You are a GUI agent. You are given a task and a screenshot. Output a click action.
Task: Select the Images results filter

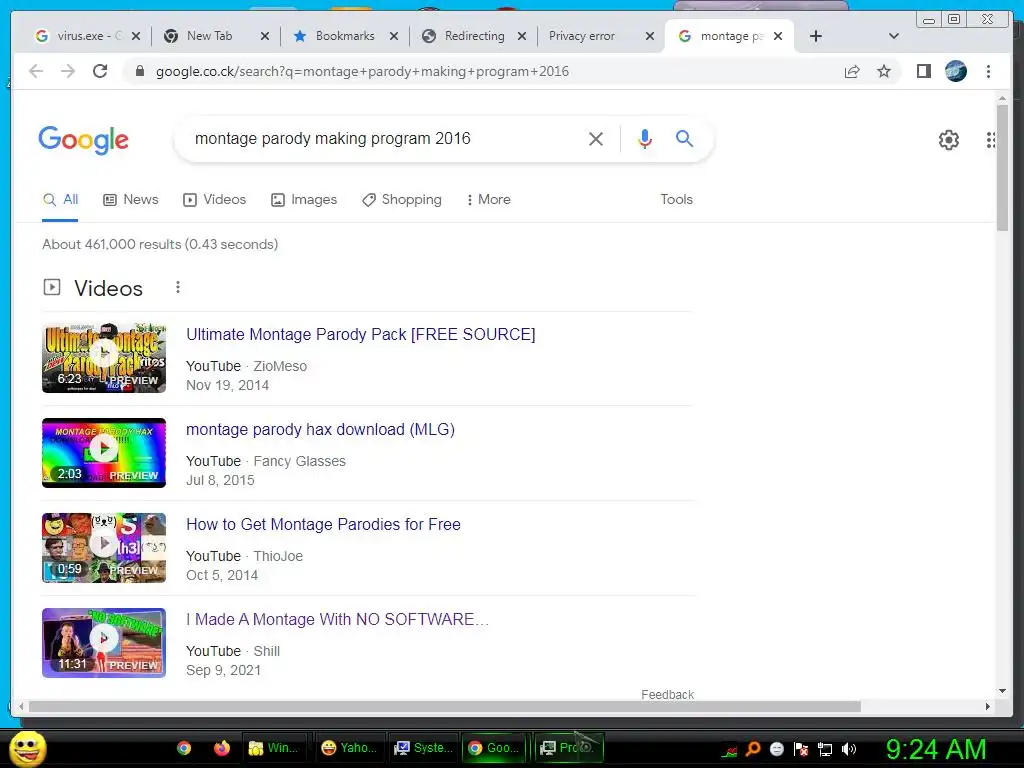(x=304, y=199)
